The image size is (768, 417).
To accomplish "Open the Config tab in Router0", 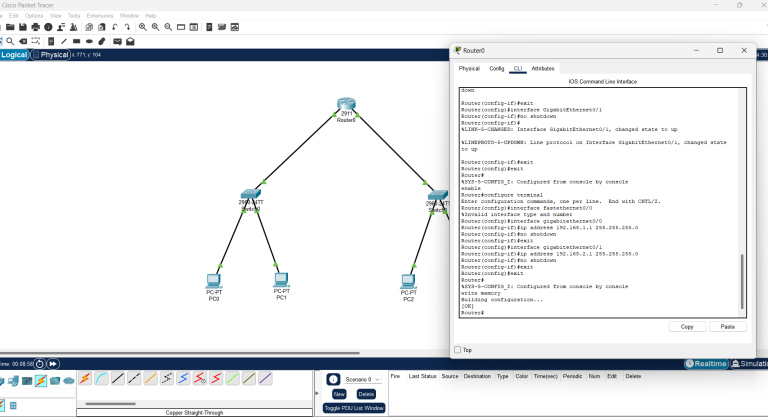I will coord(497,69).
